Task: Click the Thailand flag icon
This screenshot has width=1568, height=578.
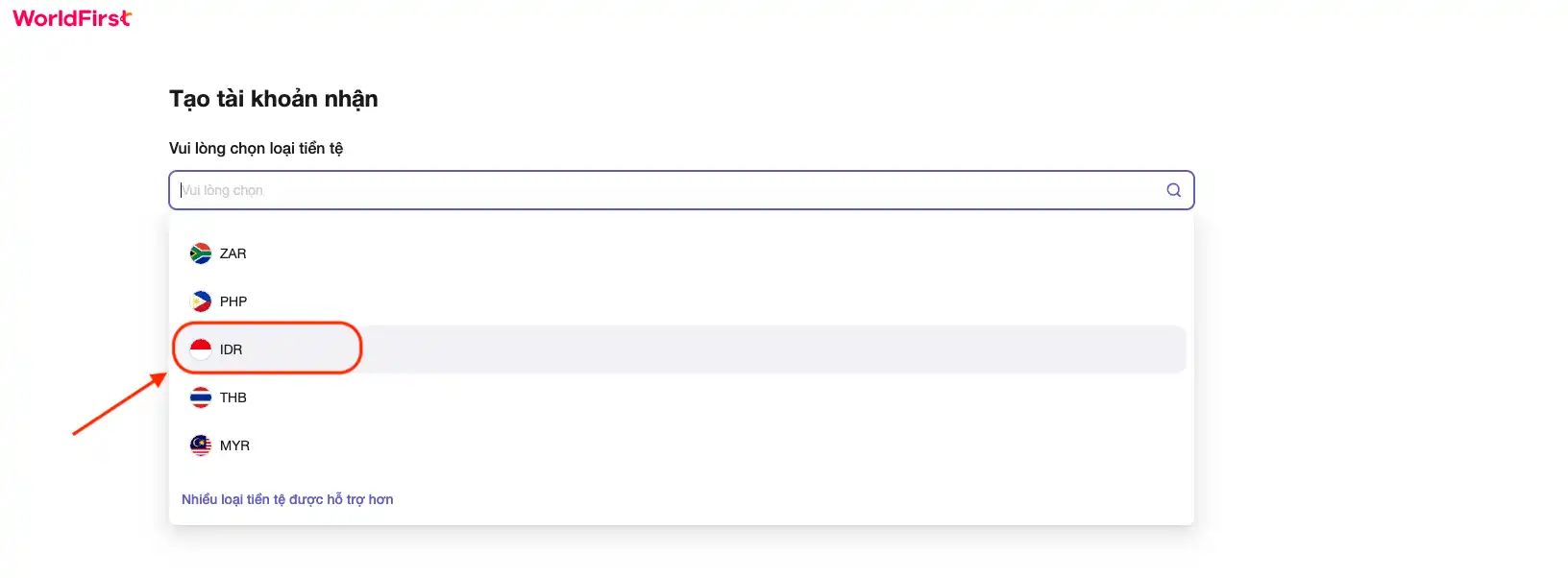Action: tap(201, 397)
